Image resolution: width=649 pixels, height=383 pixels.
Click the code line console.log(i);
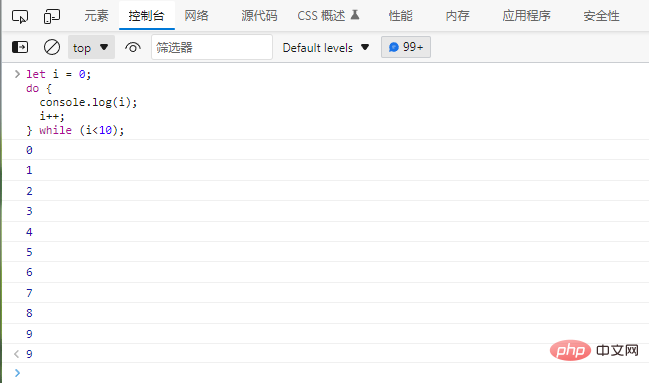[x=88, y=102]
